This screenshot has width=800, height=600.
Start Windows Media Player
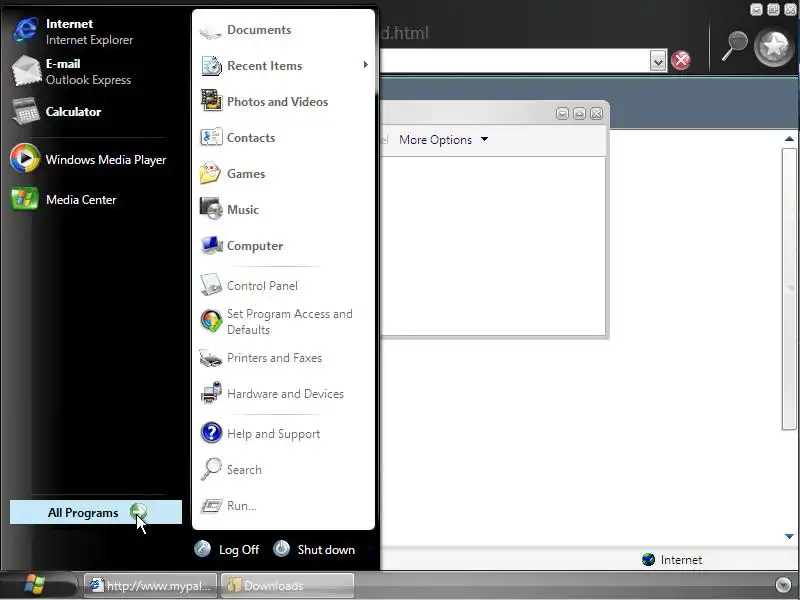point(89,159)
